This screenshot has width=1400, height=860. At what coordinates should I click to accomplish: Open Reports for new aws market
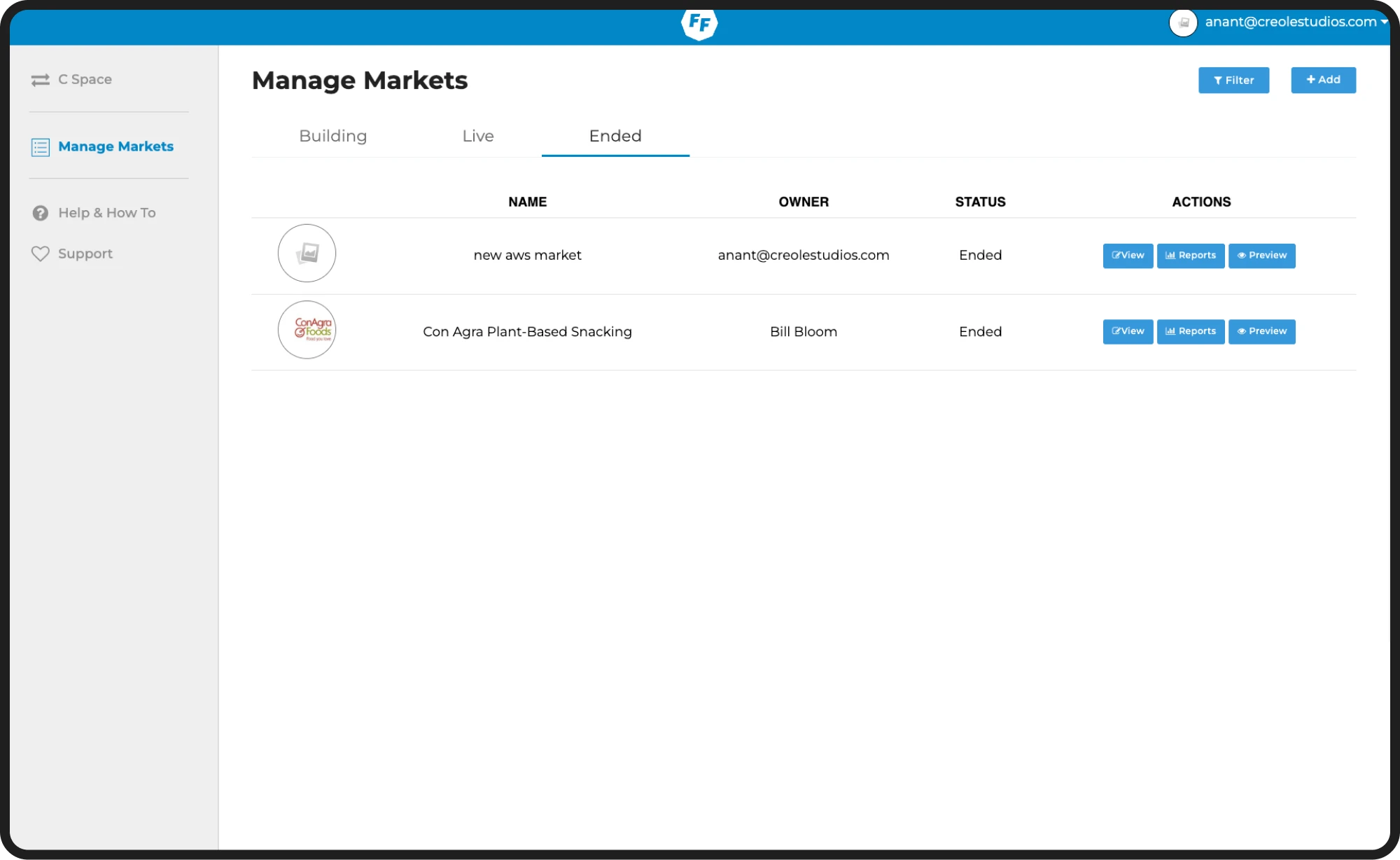click(1191, 256)
